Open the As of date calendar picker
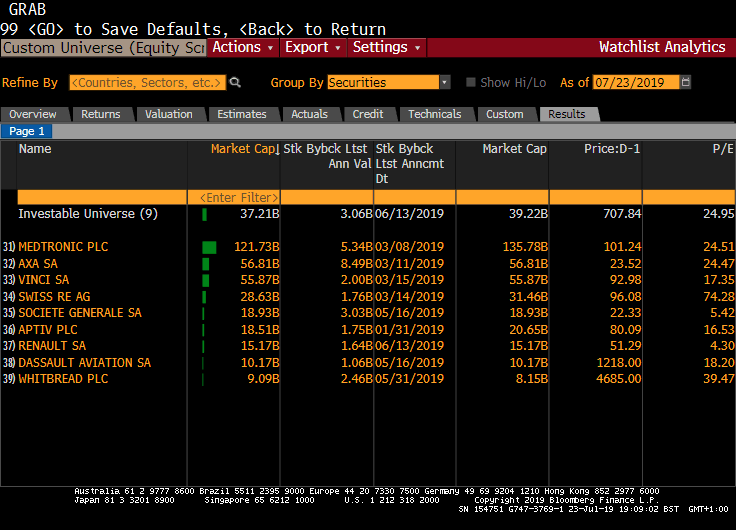736x530 pixels. pos(685,82)
